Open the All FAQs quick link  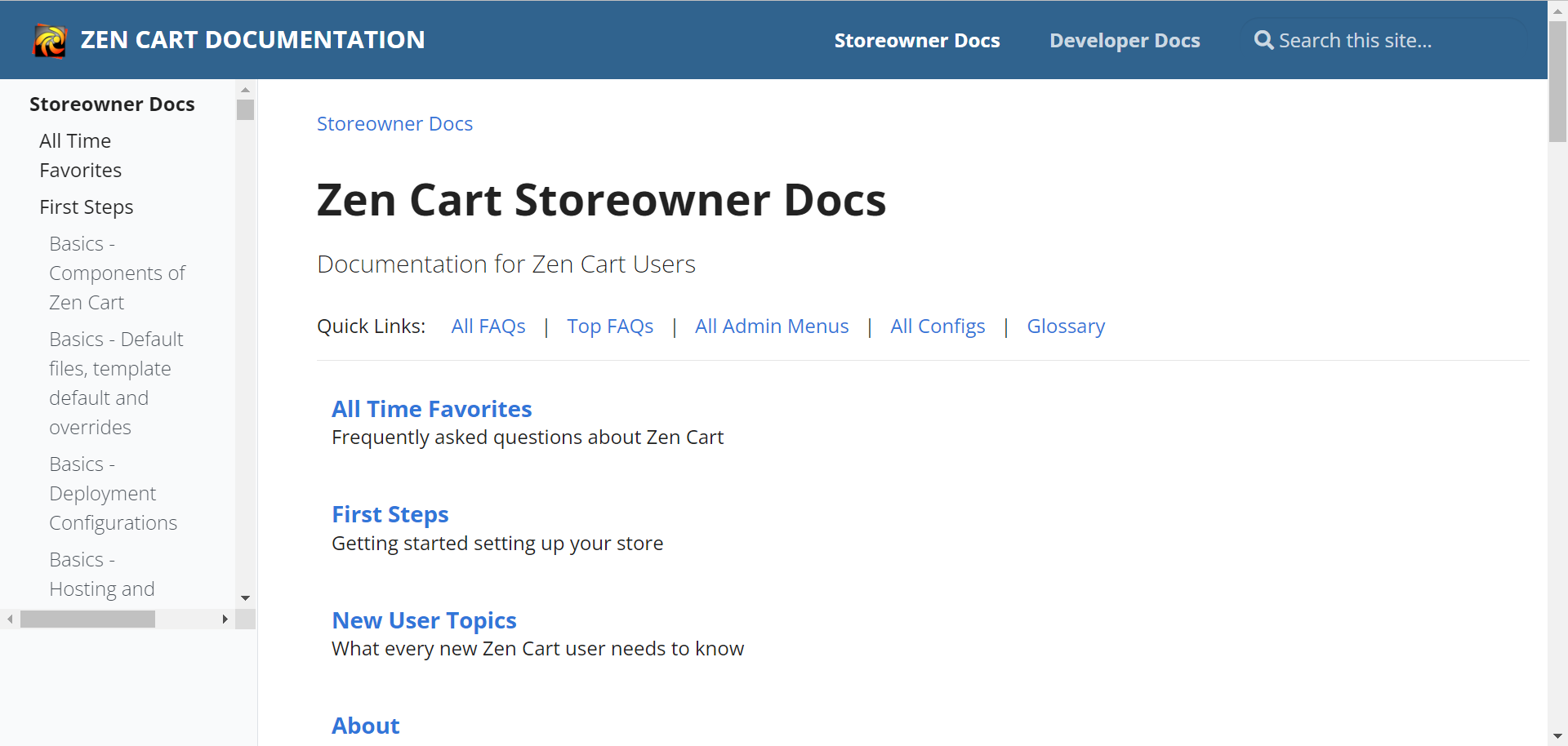coord(488,326)
